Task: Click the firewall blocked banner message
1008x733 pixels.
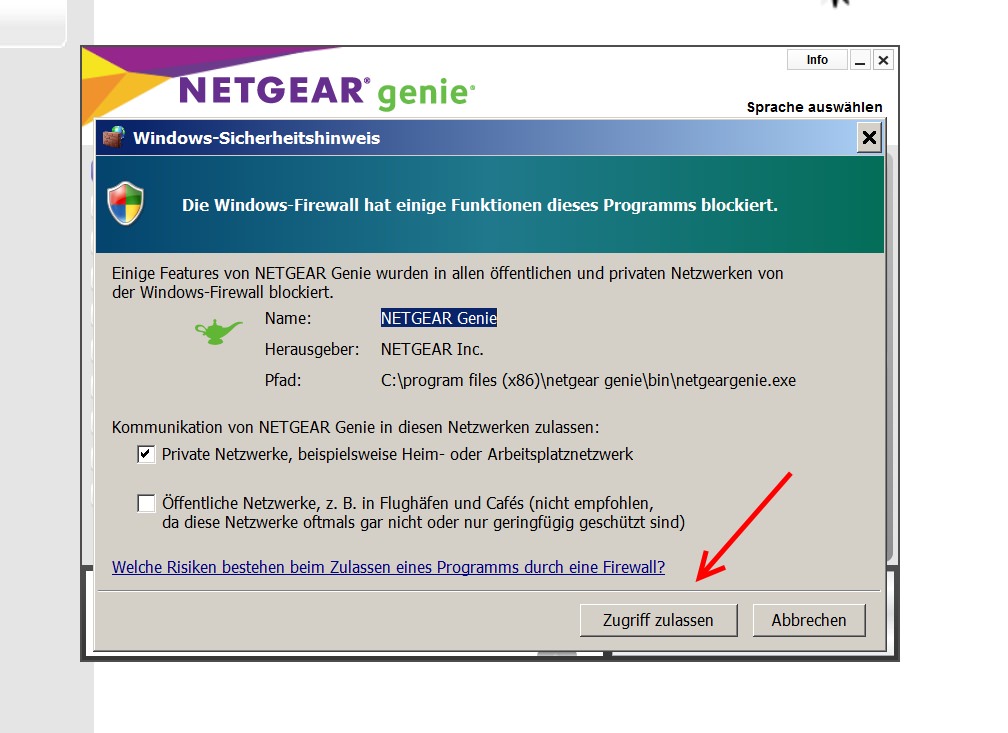Action: (480, 205)
